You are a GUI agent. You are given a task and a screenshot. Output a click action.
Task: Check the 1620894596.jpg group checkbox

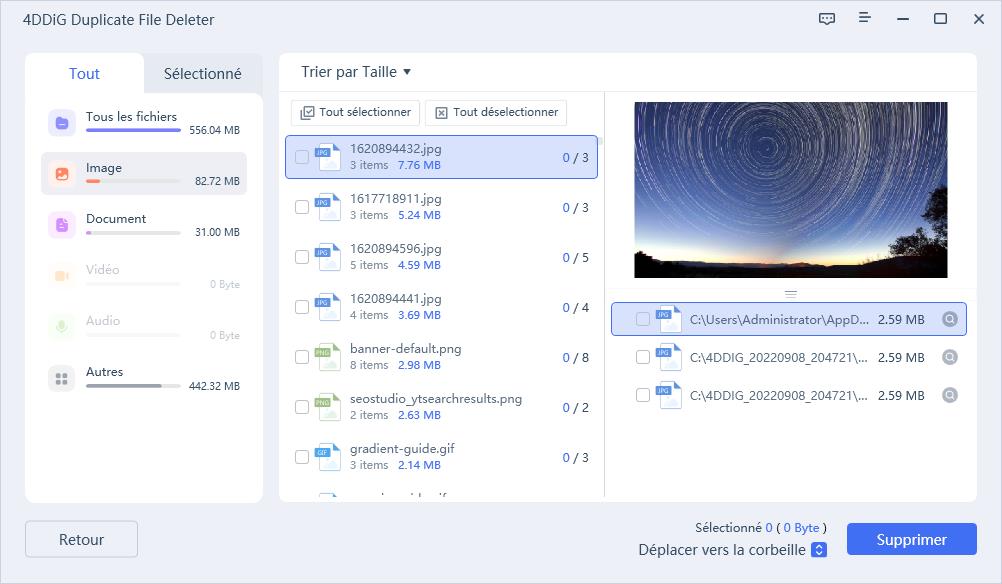coord(302,257)
